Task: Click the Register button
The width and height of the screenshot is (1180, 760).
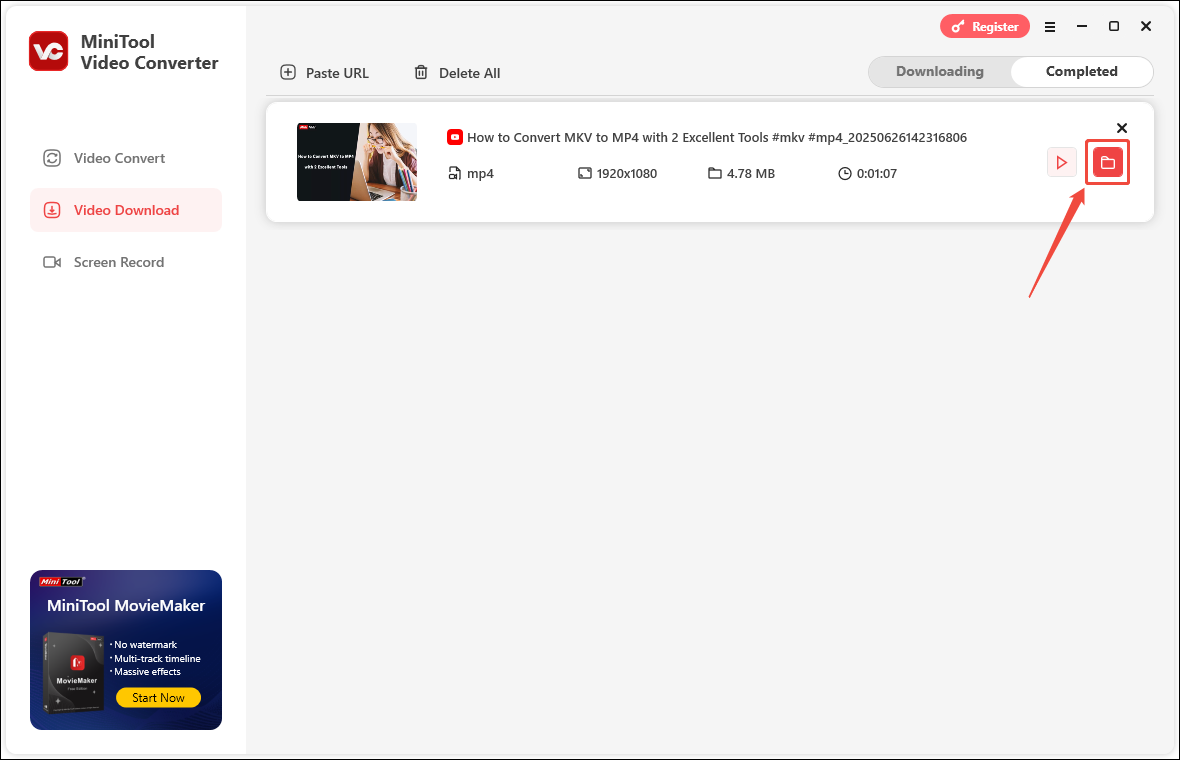Action: (x=984, y=26)
